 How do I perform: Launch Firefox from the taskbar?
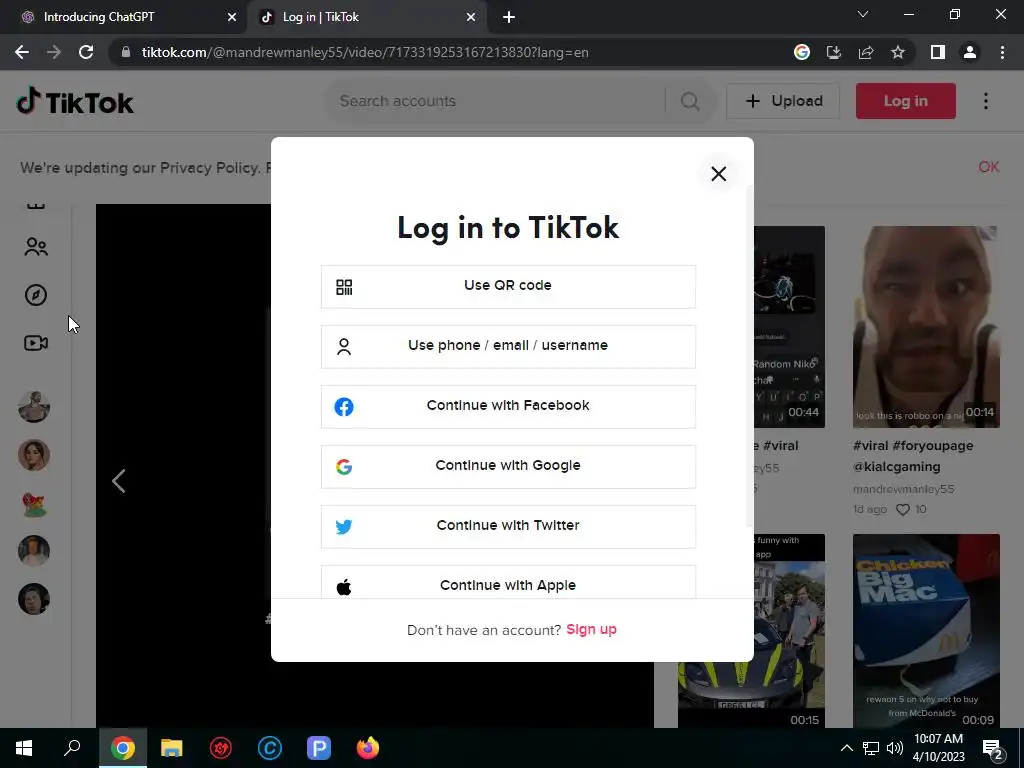tap(368, 748)
